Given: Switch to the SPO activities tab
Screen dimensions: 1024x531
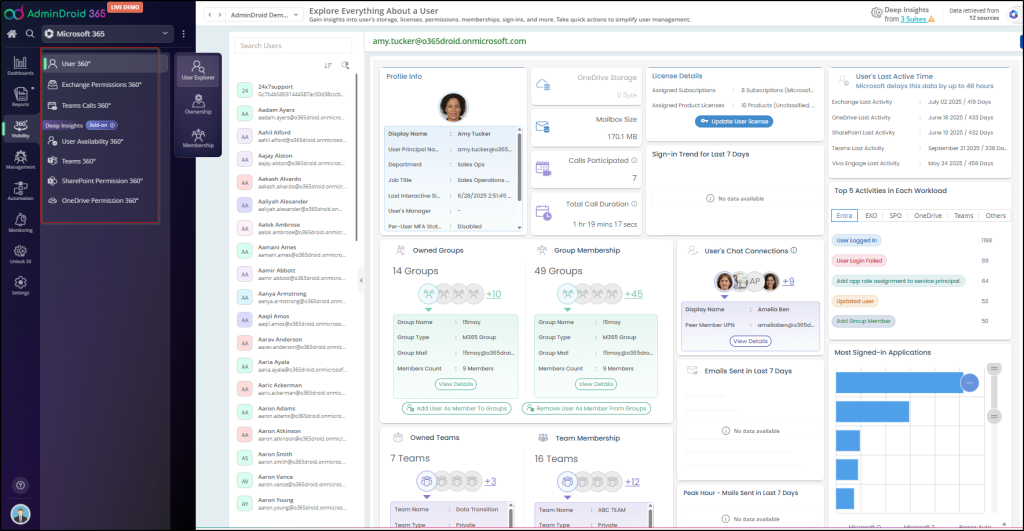Looking at the screenshot, I should pos(895,216).
